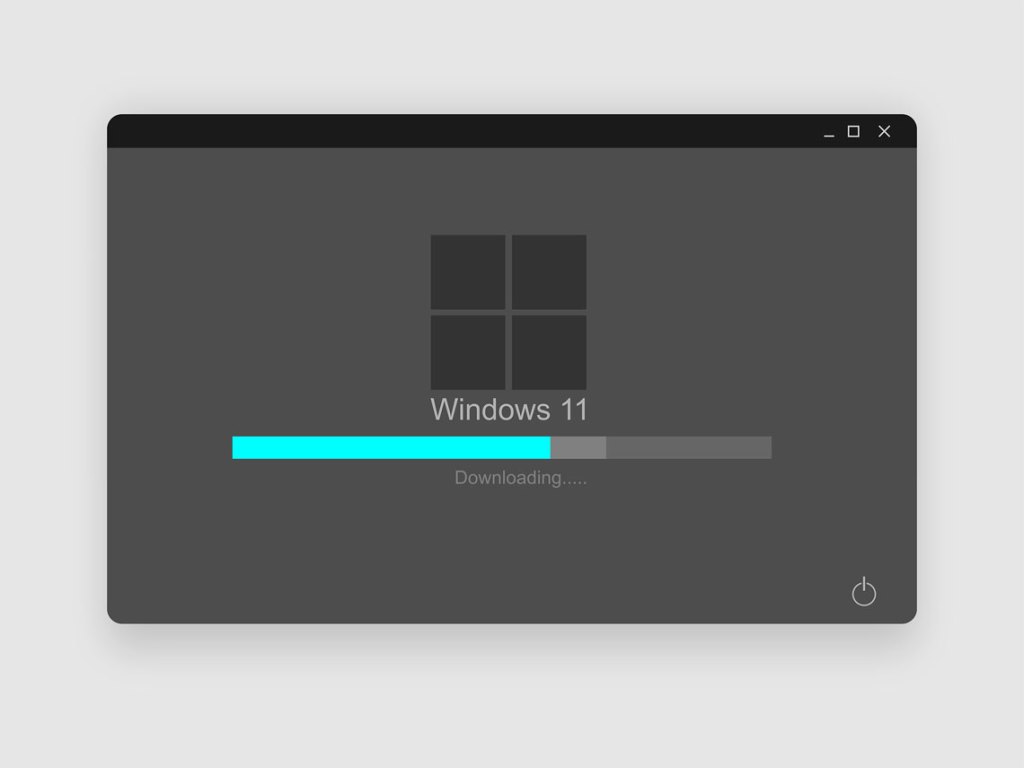This screenshot has width=1024, height=768.
Task: Click the bottom-left square of the Windows logo
Action: click(468, 352)
